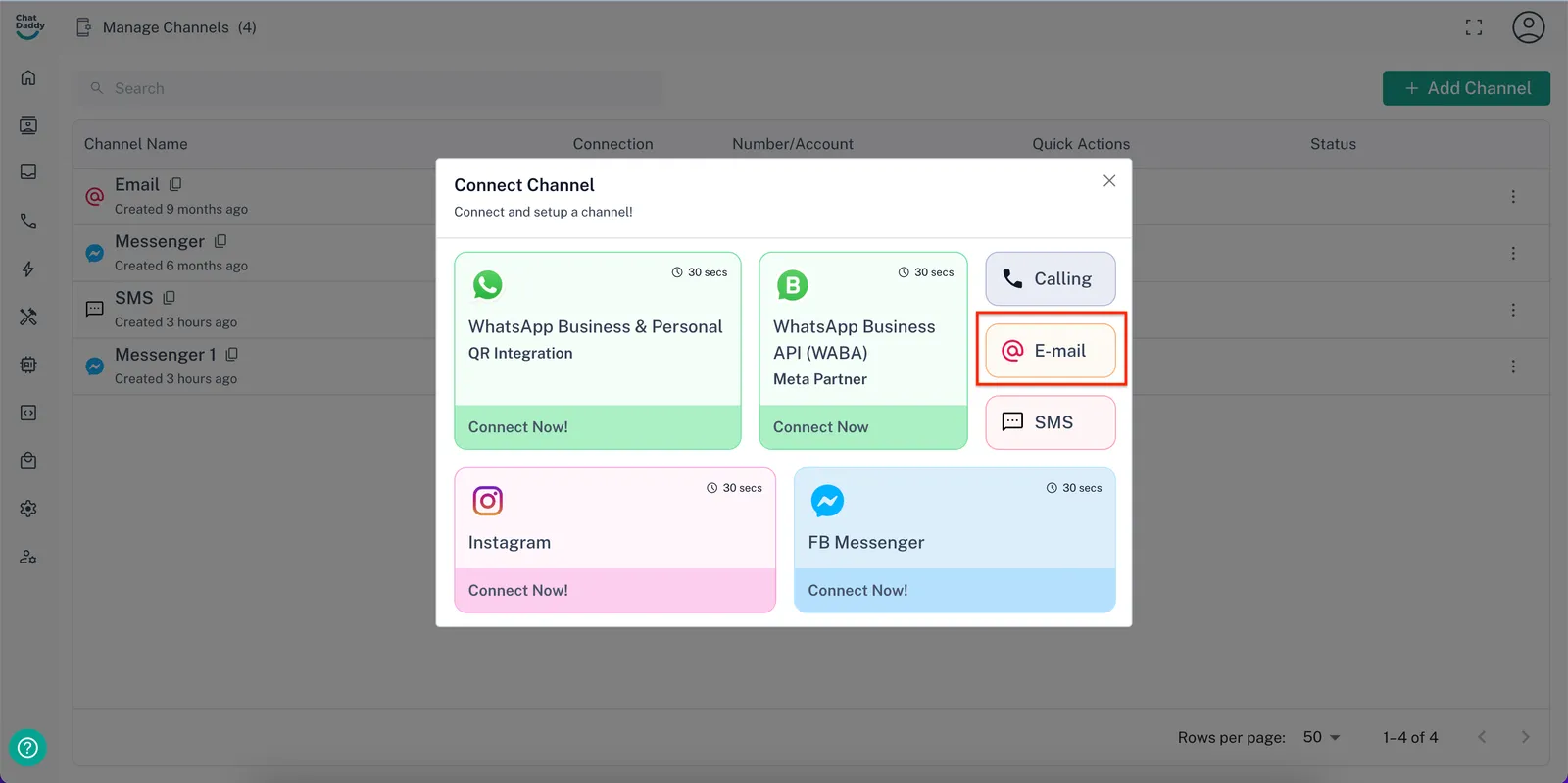Open the inbox icon in the sidebar
The width and height of the screenshot is (1568, 783).
28,172
